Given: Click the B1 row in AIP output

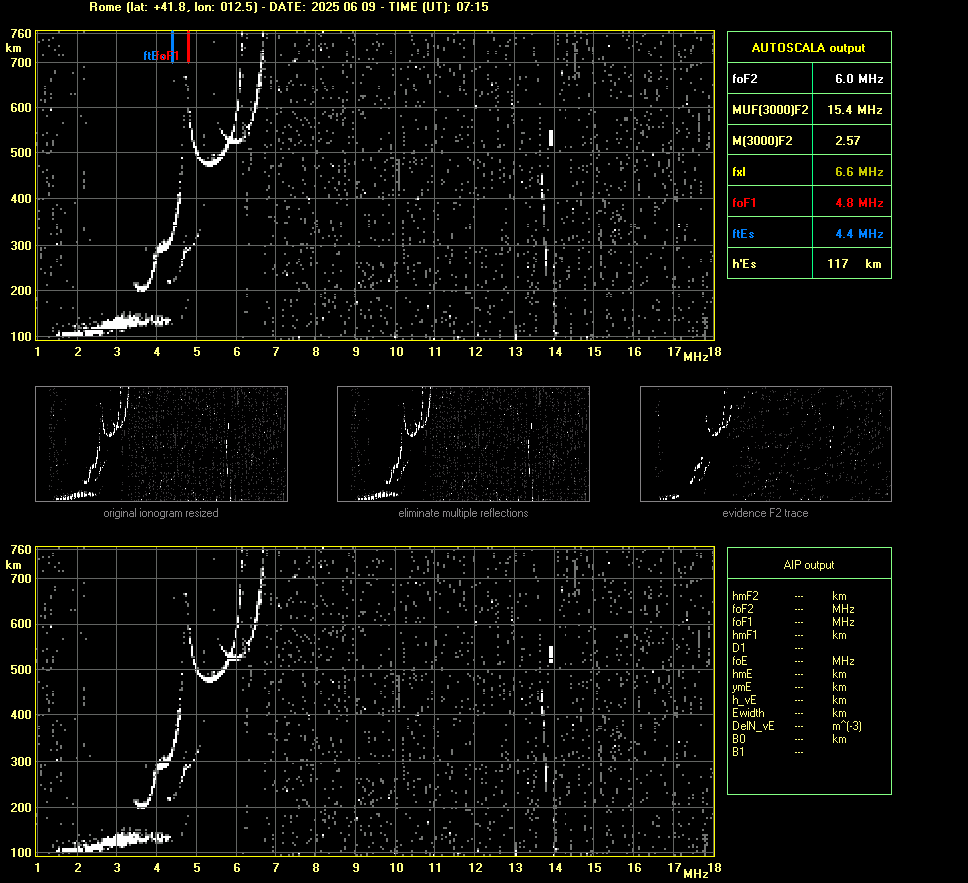Looking at the screenshot, I should pyautogui.click(x=768, y=751).
